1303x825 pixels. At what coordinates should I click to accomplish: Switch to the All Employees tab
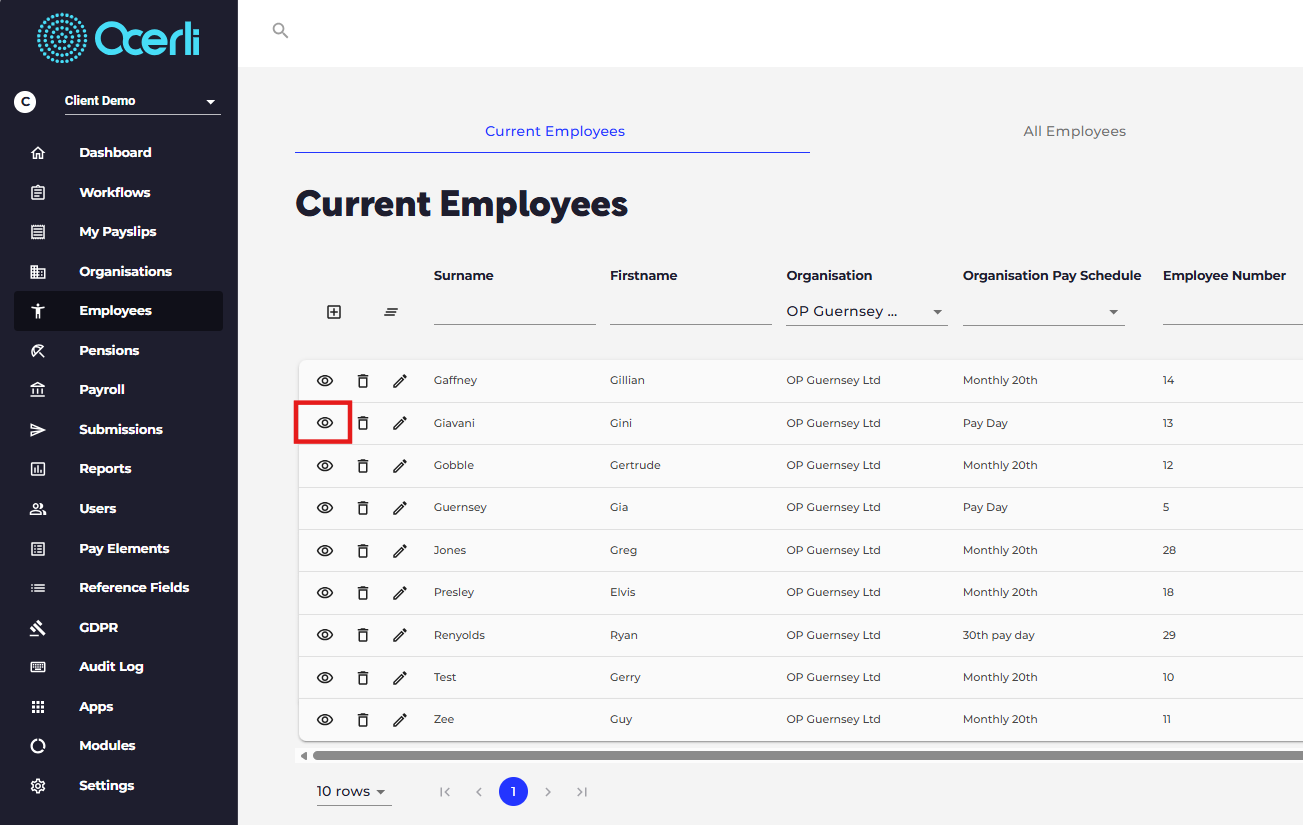(1075, 132)
